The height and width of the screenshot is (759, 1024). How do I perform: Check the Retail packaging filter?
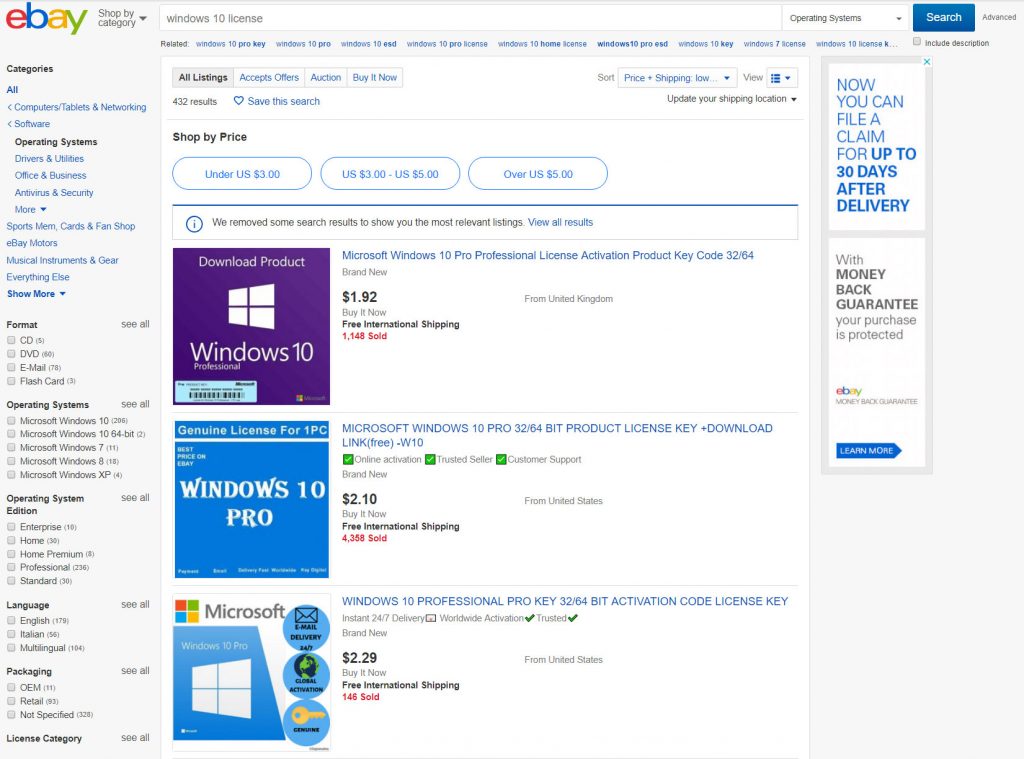point(11,702)
